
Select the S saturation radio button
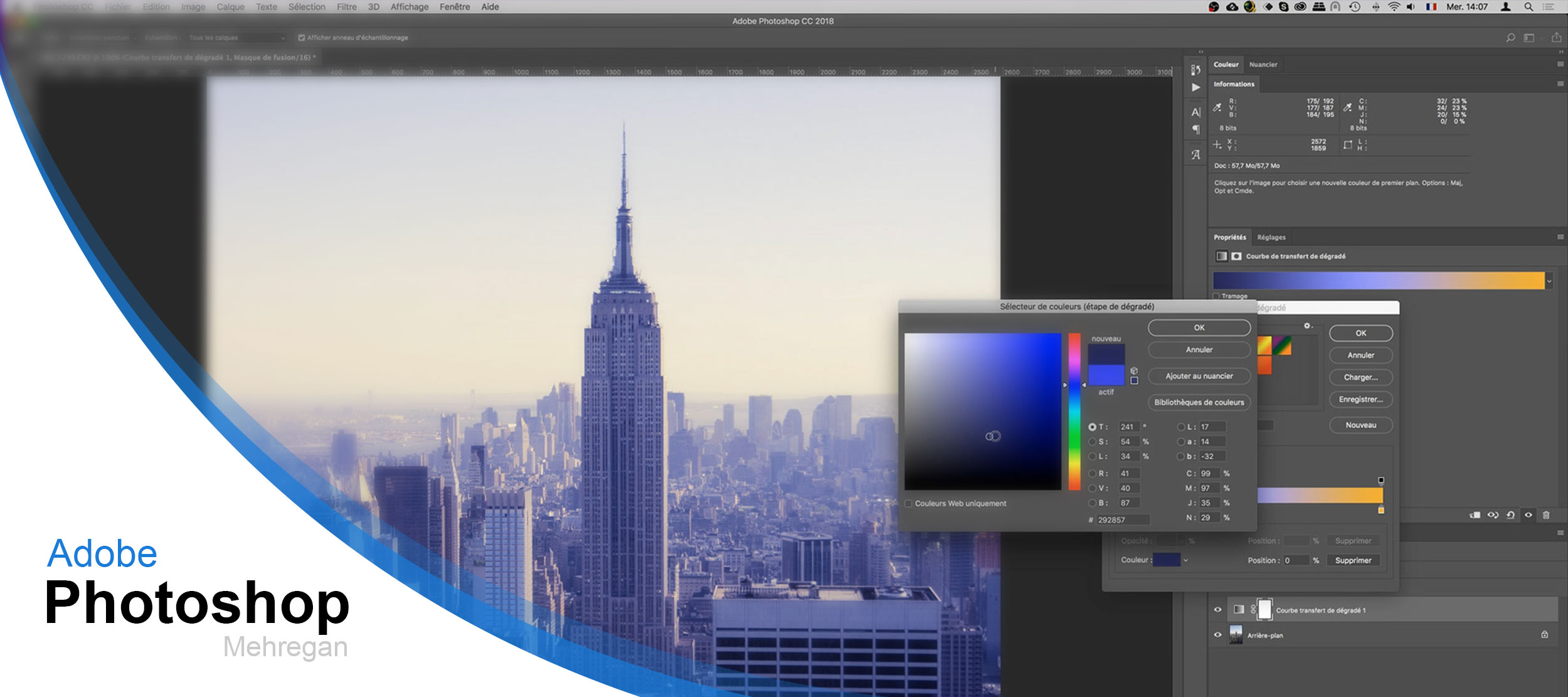[1093, 442]
